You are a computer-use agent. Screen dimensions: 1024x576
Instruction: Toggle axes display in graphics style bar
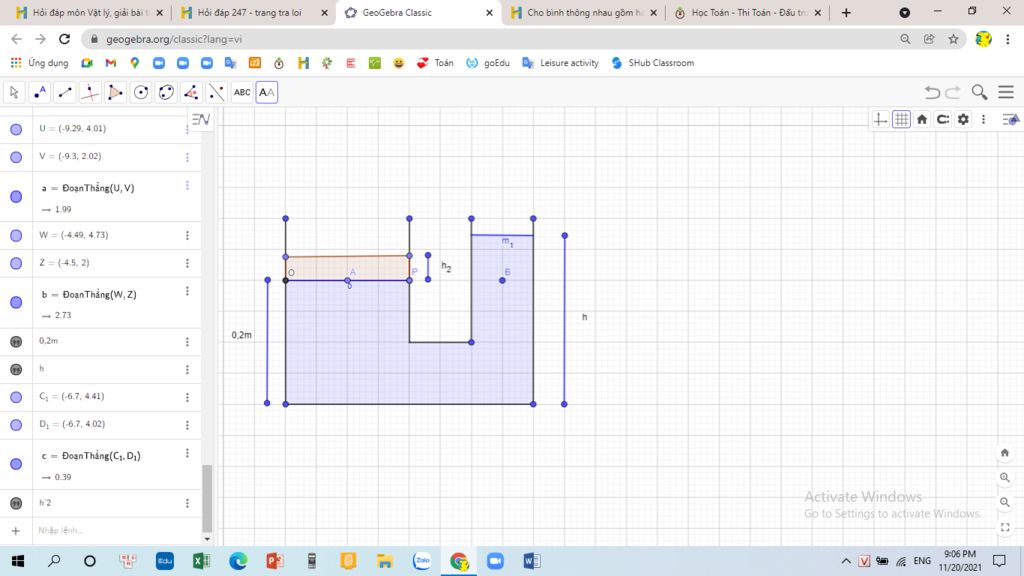(x=880, y=120)
